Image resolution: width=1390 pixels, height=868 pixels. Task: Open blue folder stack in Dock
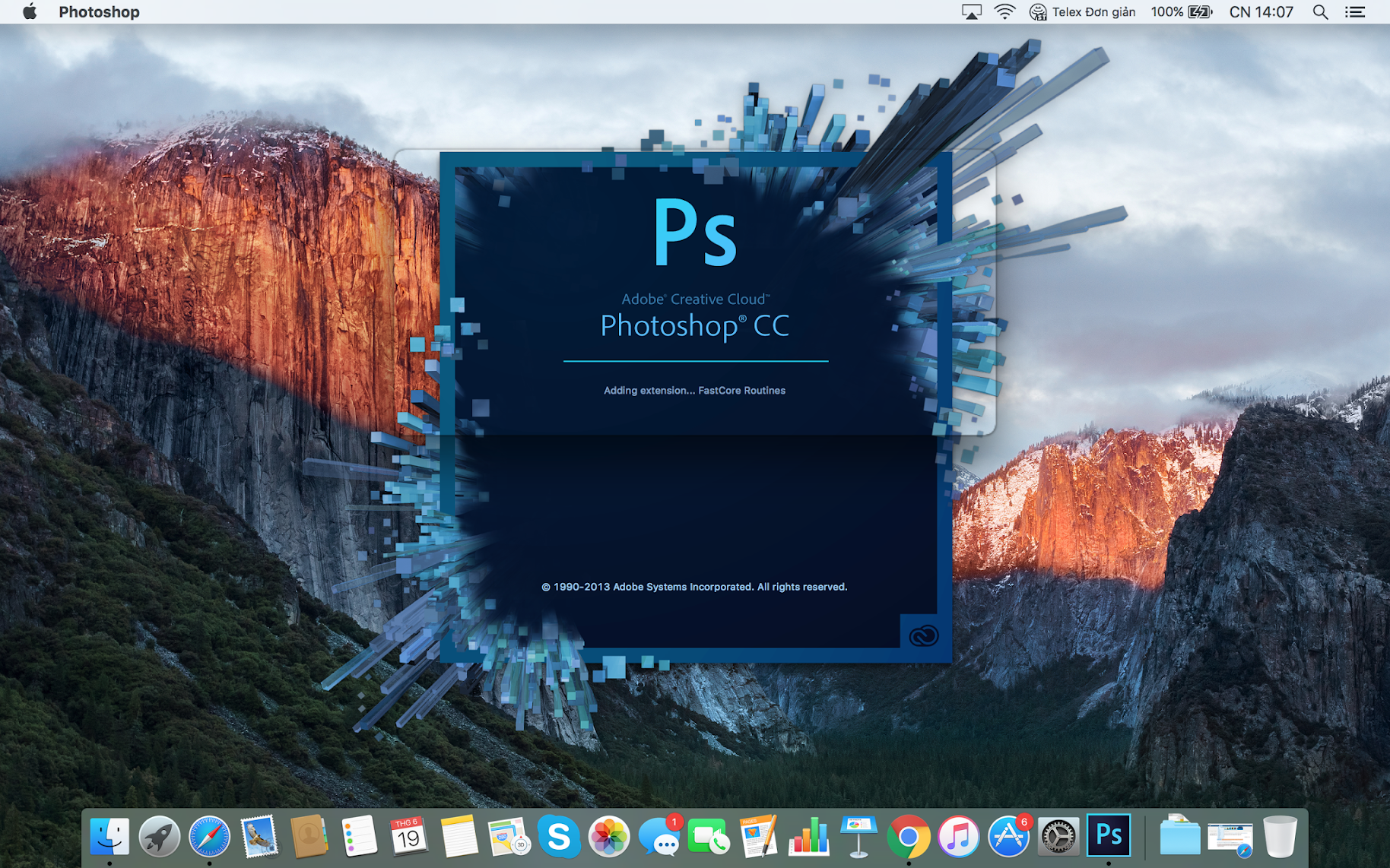tap(1179, 836)
